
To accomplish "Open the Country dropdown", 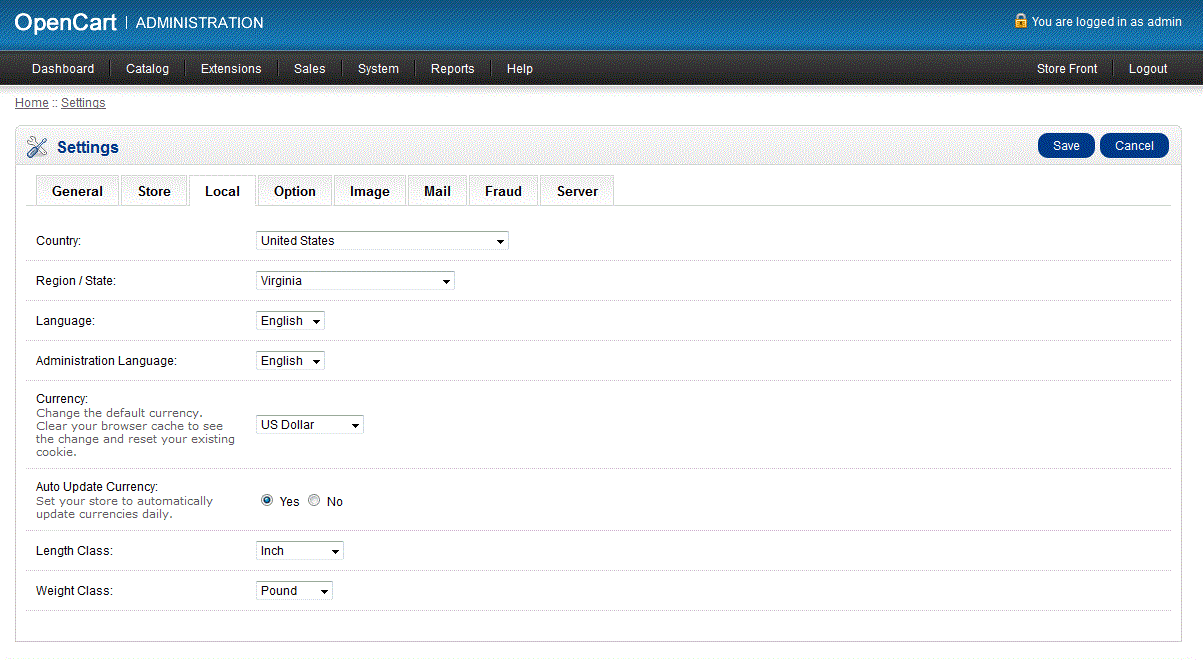I will (382, 241).
